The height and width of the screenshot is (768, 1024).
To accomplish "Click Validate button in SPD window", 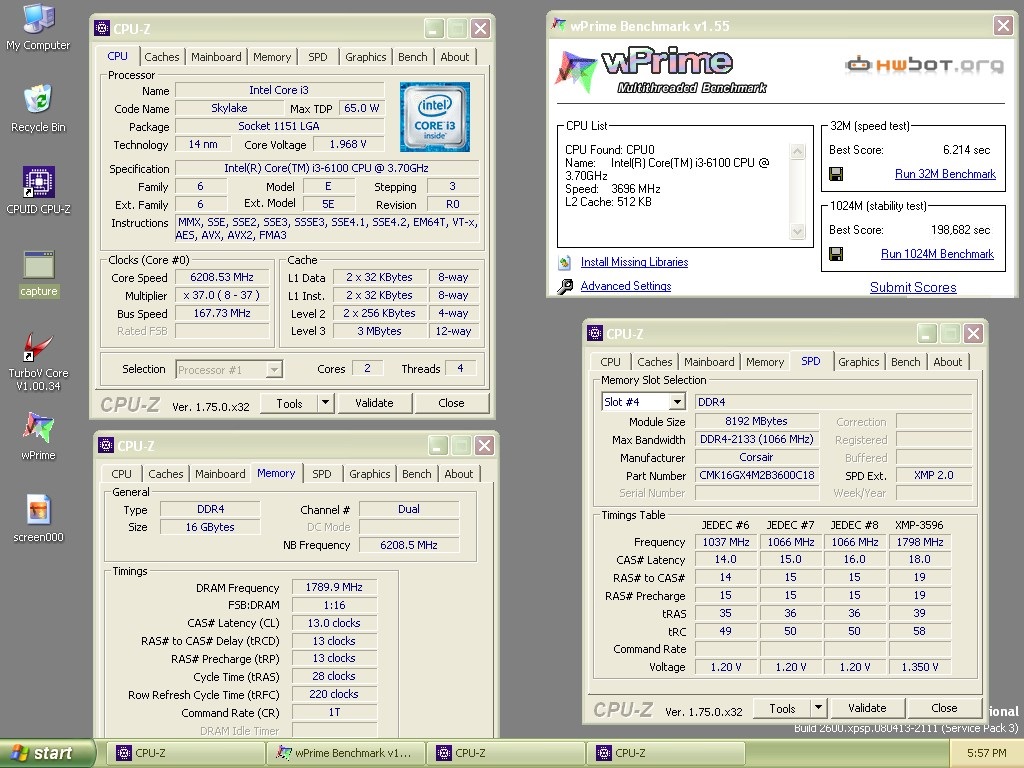I will coord(867,708).
